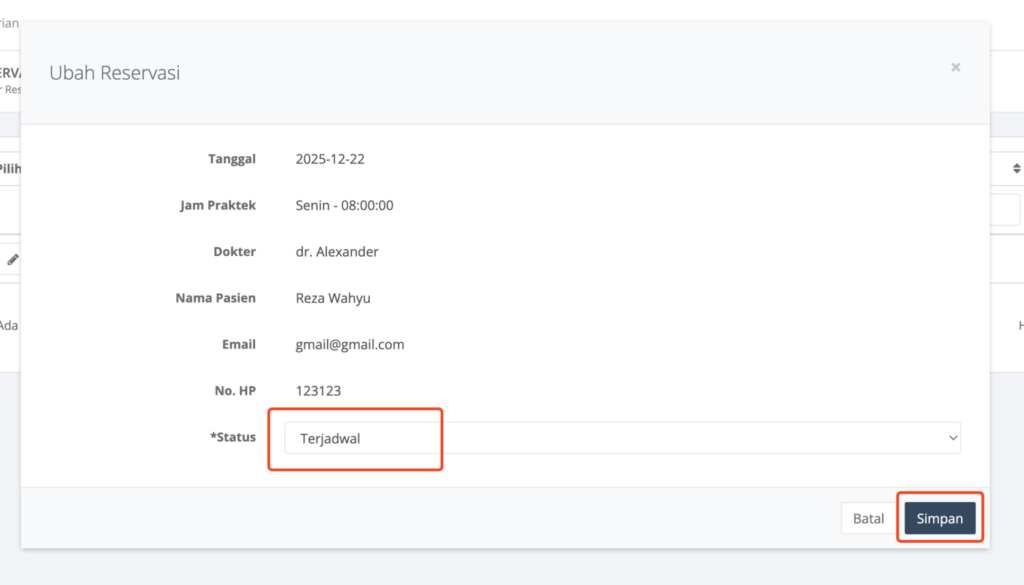The height and width of the screenshot is (585, 1024).
Task: Cancel changes with the Batal button
Action: pyautogui.click(x=868, y=519)
